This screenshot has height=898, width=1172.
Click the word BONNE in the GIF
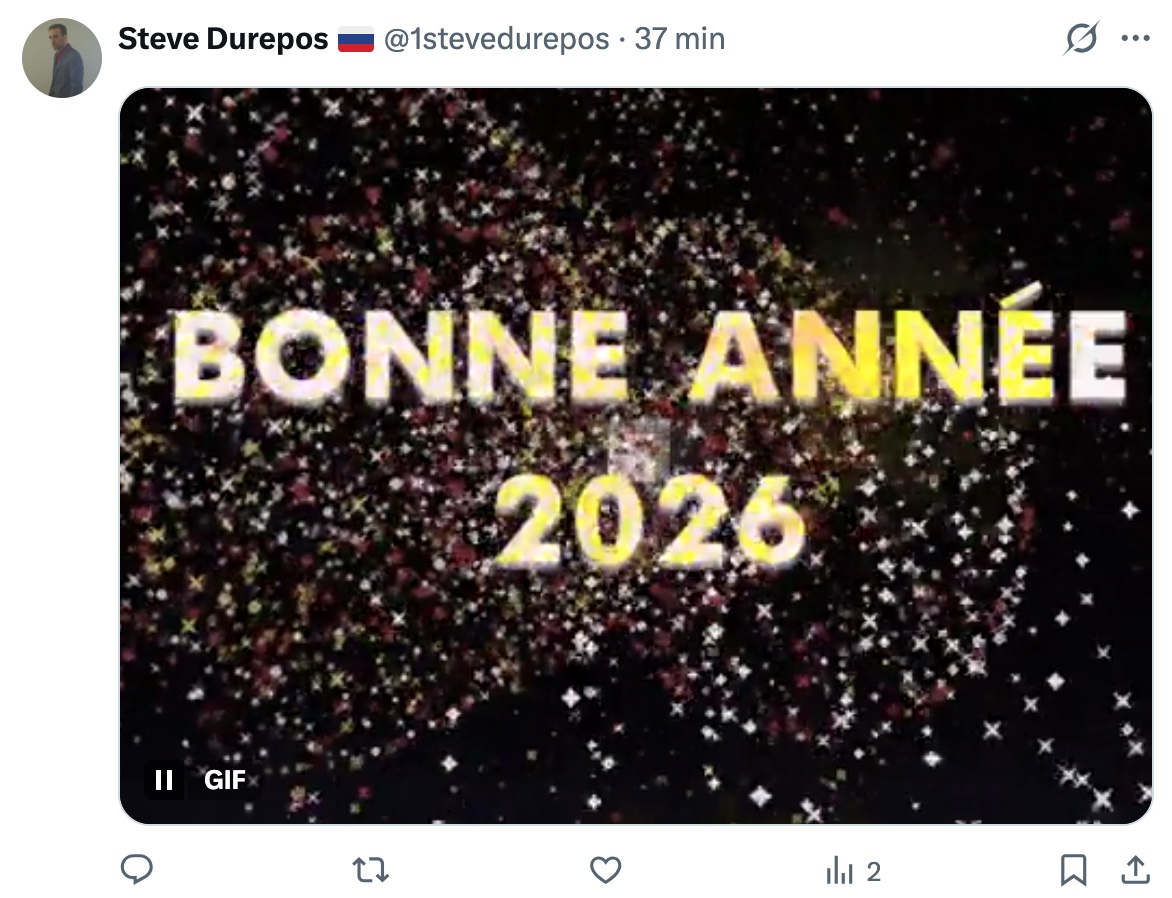click(400, 356)
